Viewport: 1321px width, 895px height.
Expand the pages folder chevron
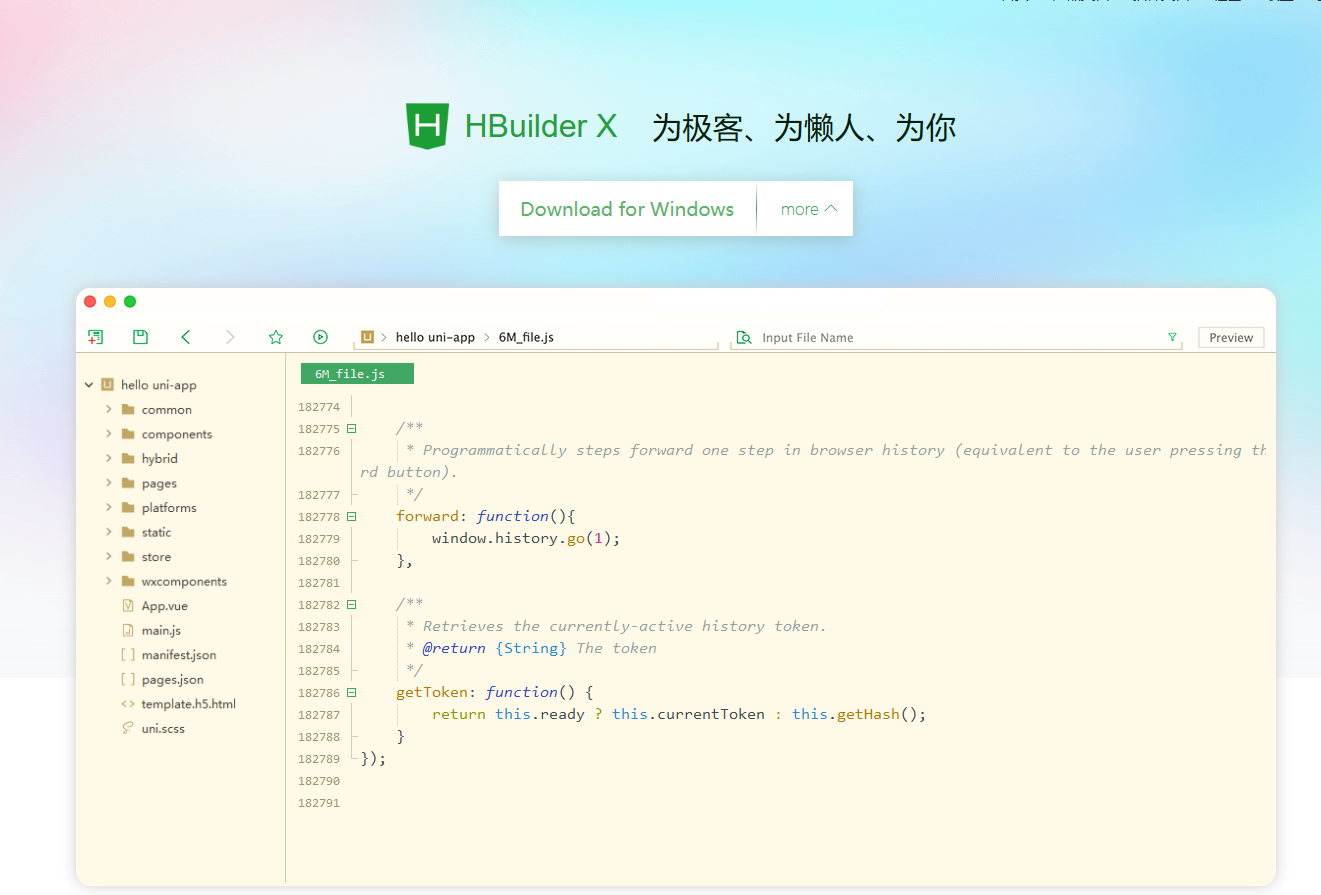(x=108, y=483)
